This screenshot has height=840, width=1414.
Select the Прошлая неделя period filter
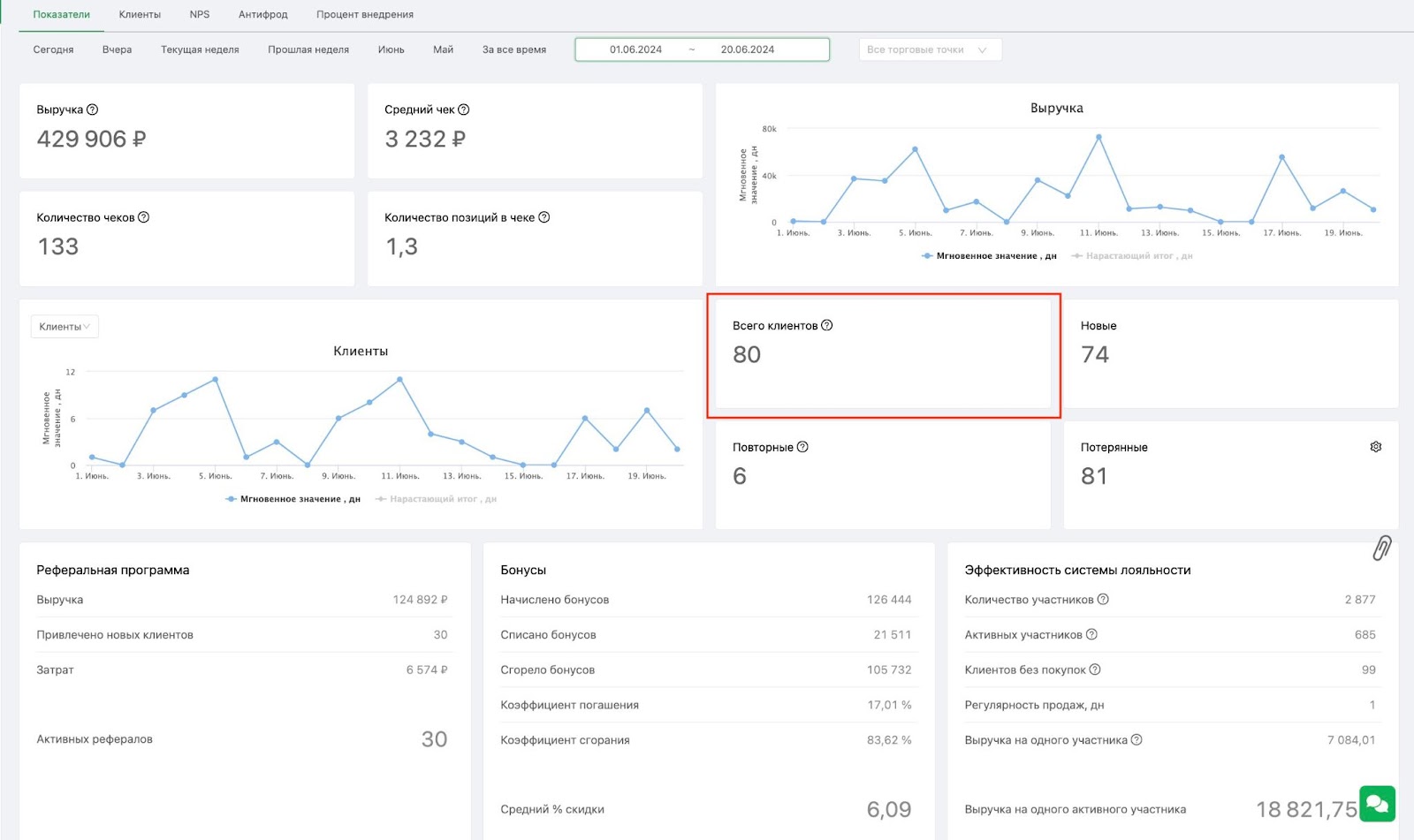pos(308,49)
